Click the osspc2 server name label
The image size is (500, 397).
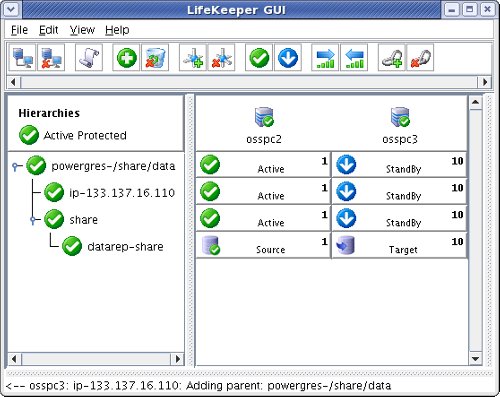coord(264,139)
